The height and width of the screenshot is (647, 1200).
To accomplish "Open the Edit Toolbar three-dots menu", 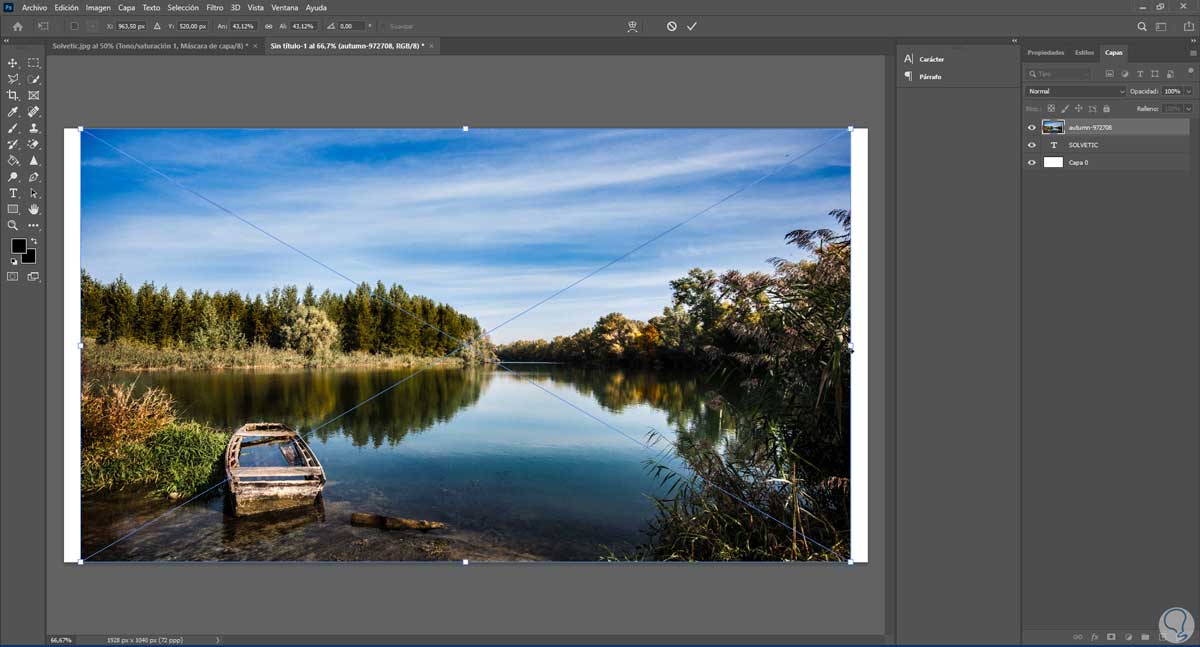I will tap(34, 226).
